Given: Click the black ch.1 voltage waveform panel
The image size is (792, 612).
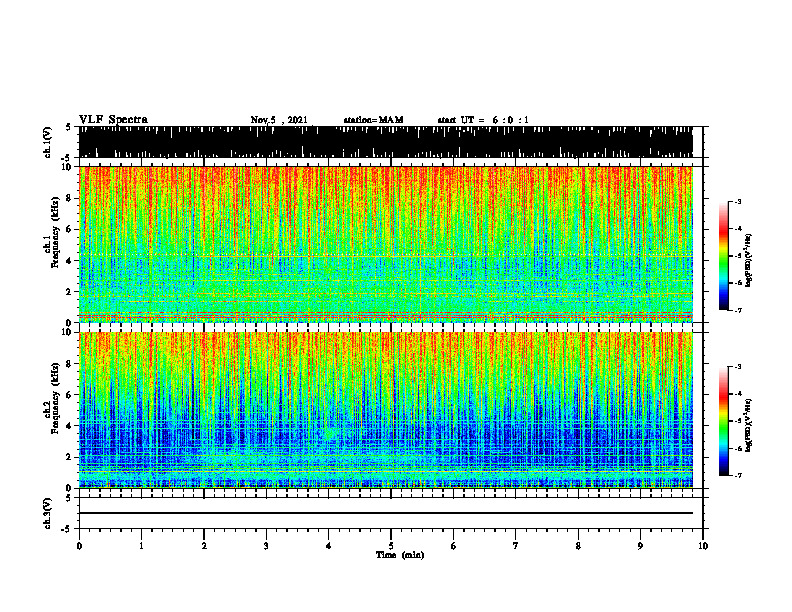Looking at the screenshot, I should 386,142.
